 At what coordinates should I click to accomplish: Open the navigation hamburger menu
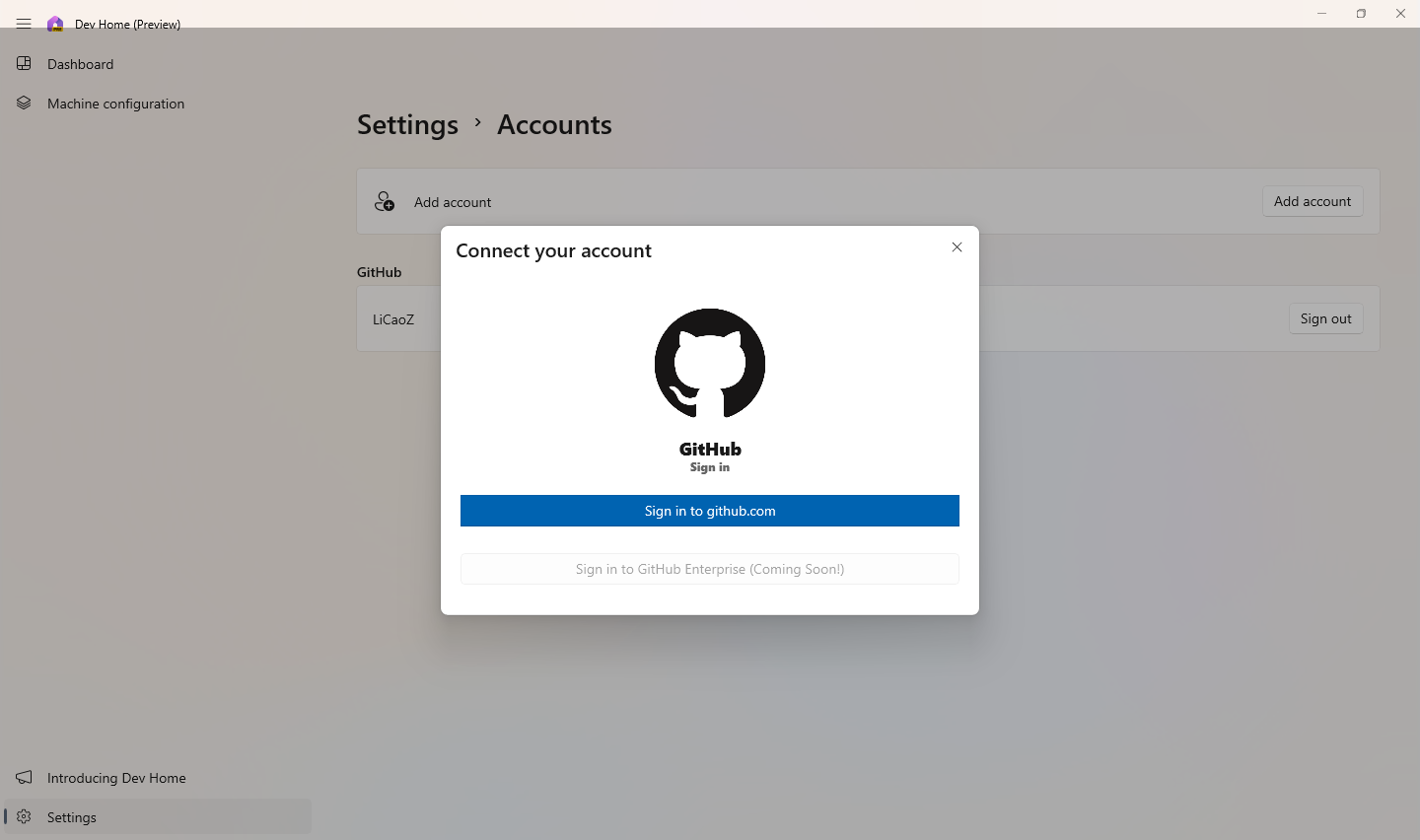pyautogui.click(x=24, y=24)
